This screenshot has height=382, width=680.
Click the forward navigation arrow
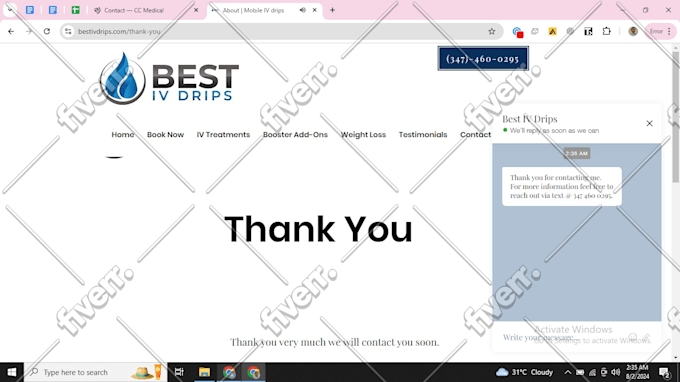(x=29, y=31)
